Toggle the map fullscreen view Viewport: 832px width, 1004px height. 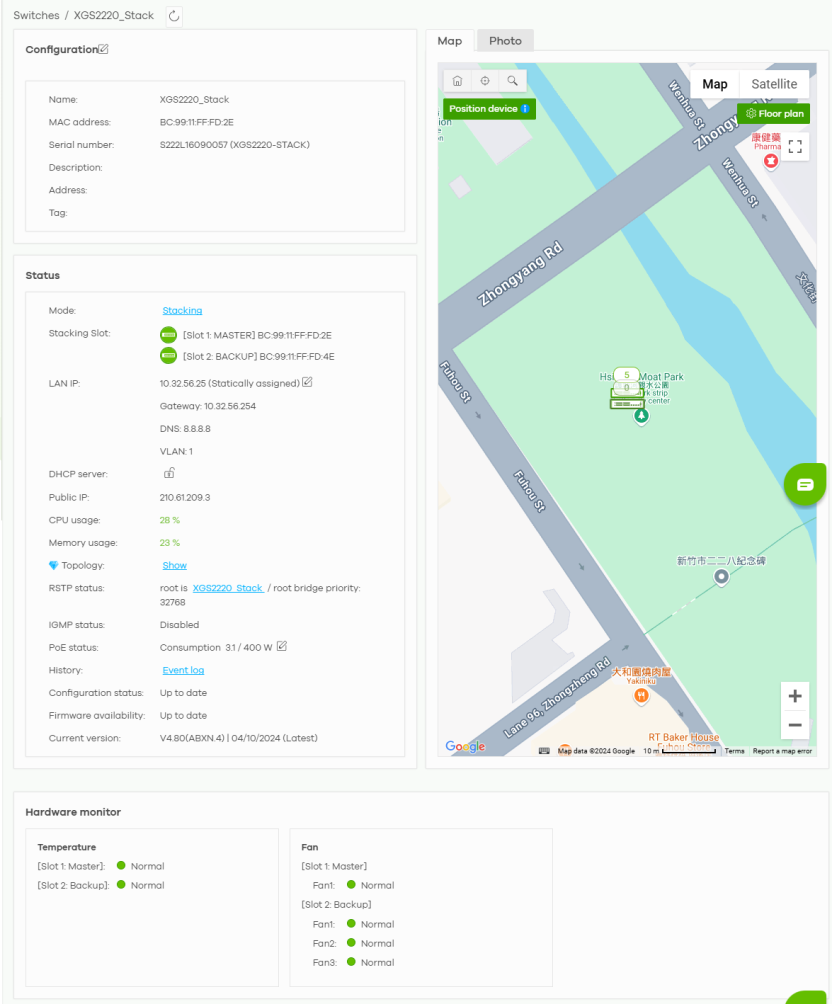tap(795, 147)
